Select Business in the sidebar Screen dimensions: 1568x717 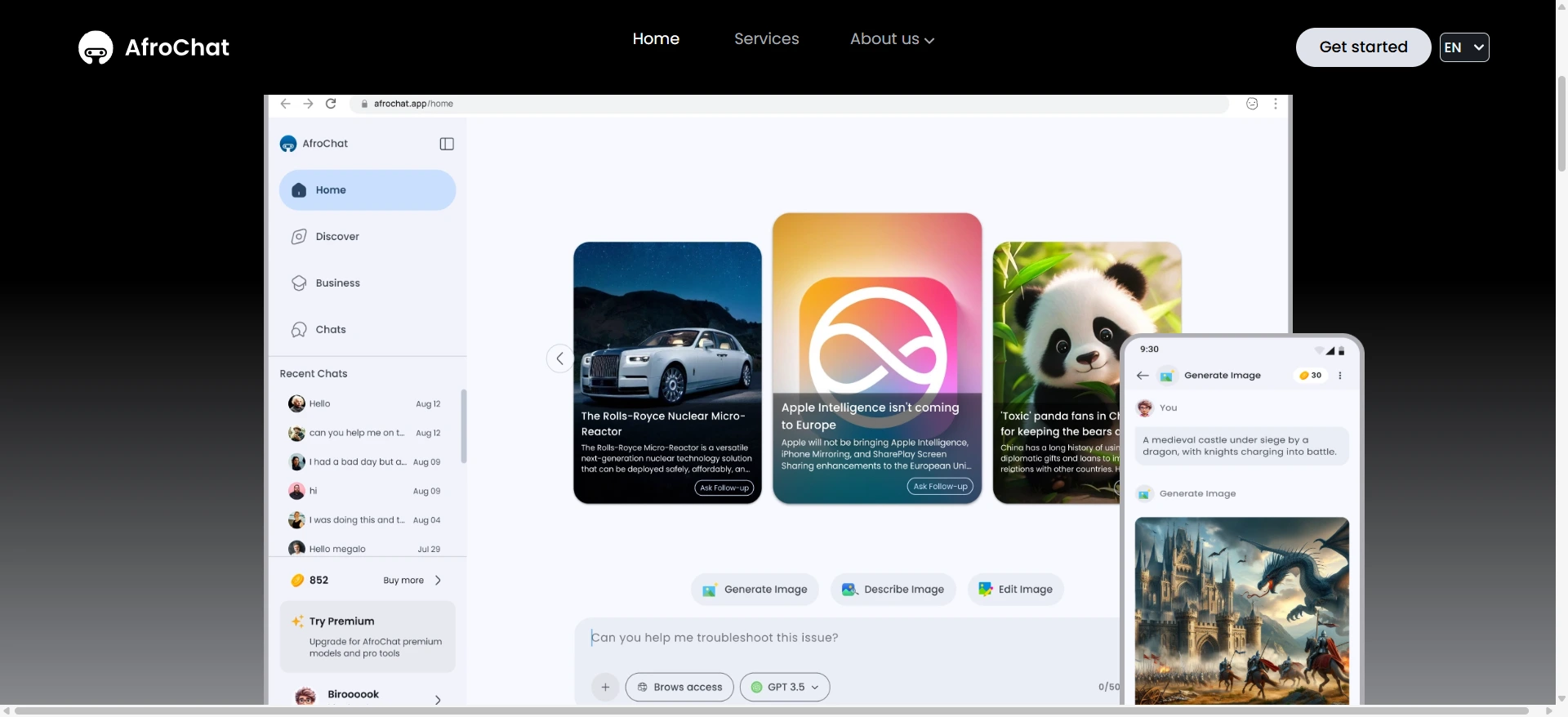367,283
